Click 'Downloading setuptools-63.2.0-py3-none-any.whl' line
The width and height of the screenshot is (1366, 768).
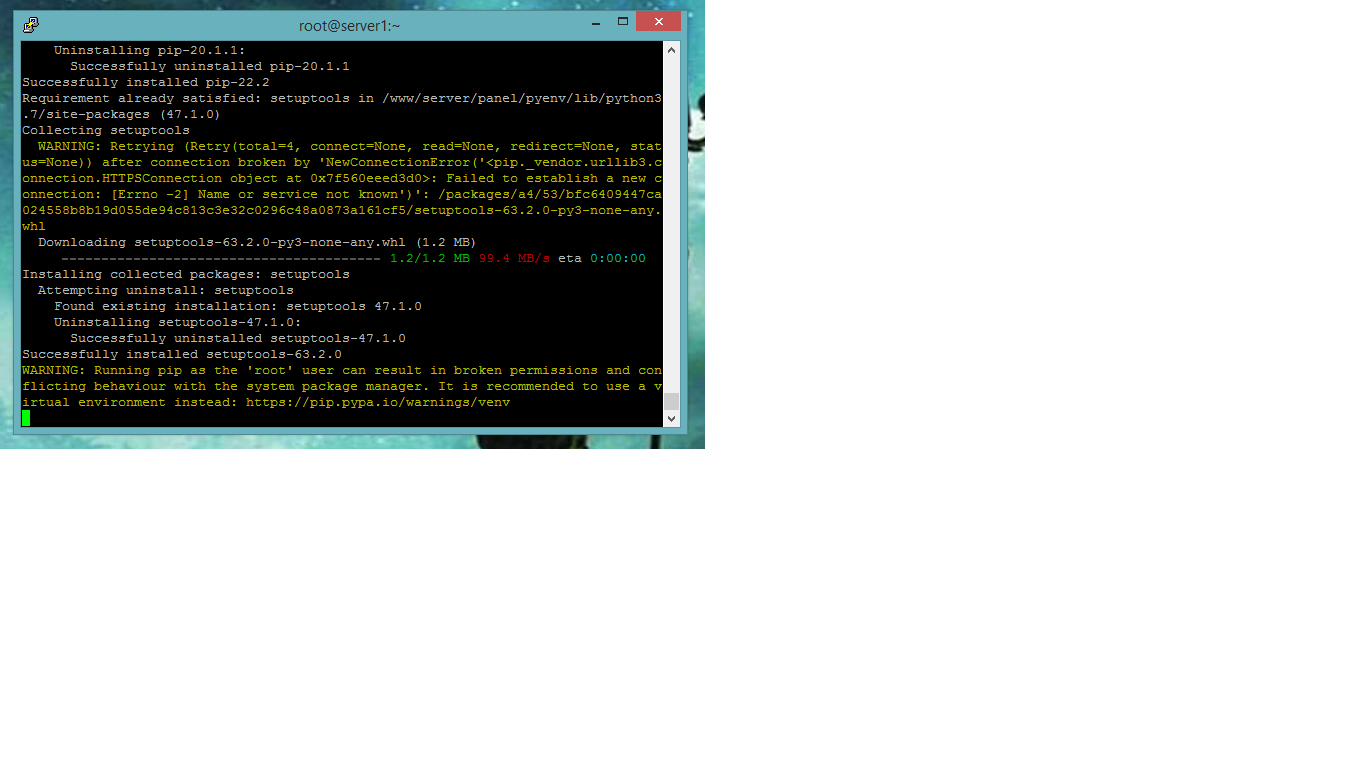[x=257, y=242]
